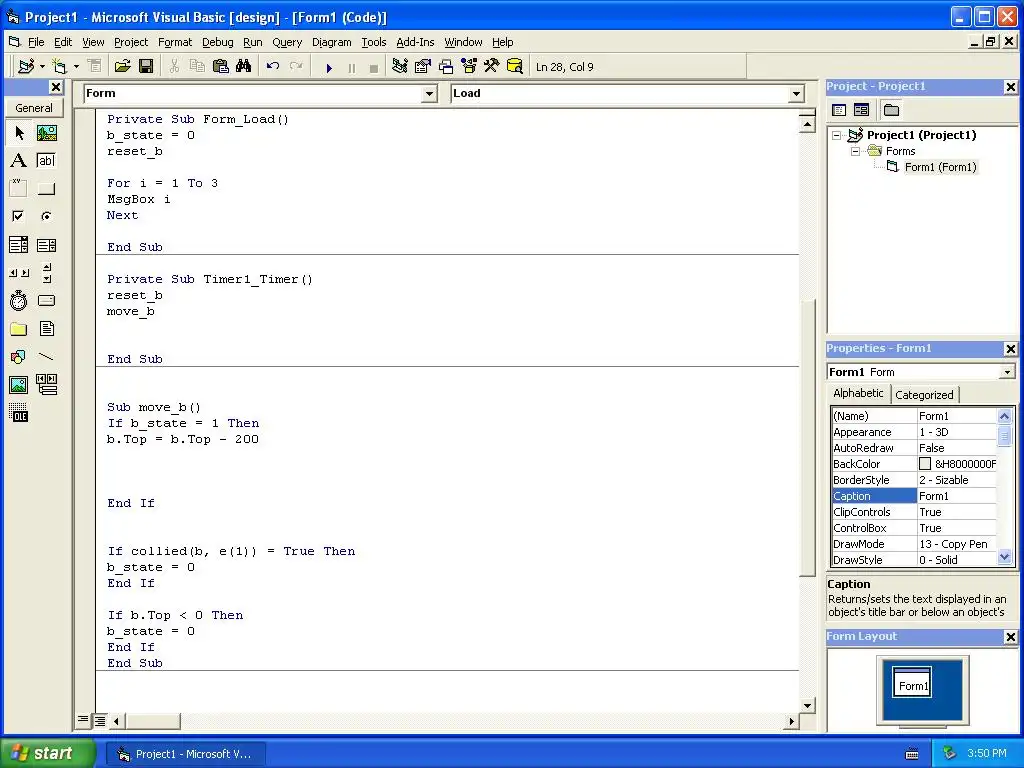Toggle Procedure View at code window bottom

point(83,720)
